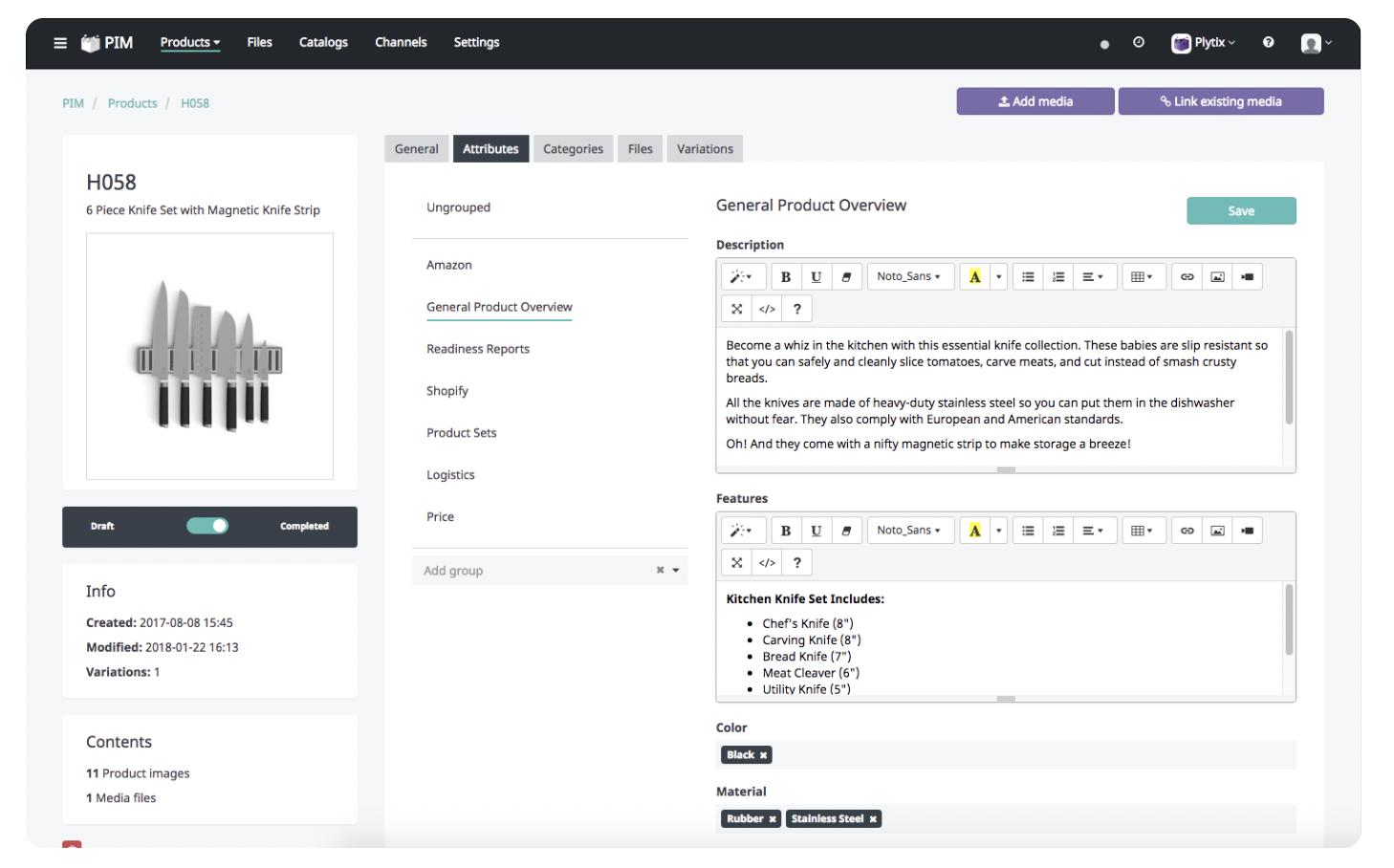Click Underline icon in Features toolbar

tap(816, 531)
